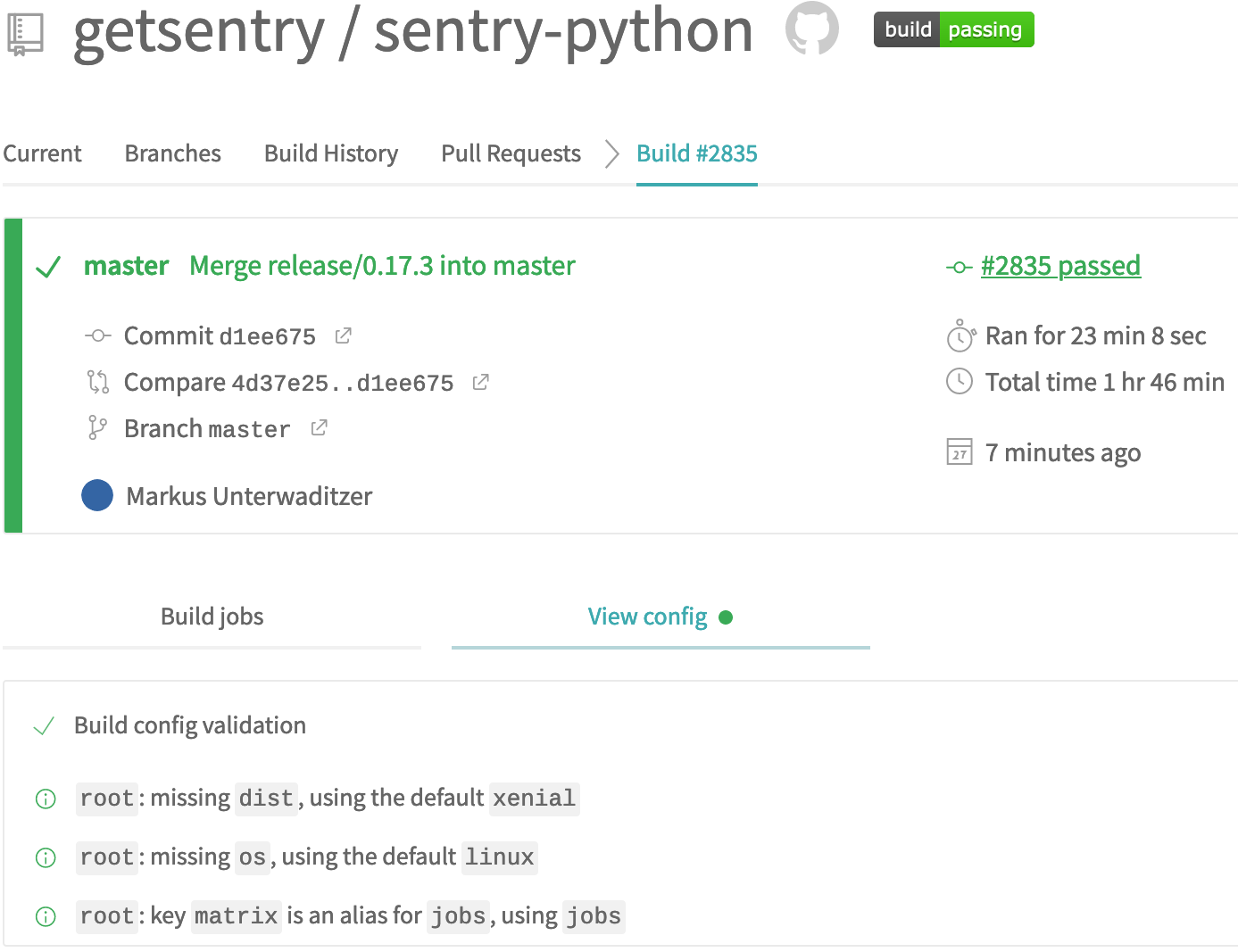The image size is (1238, 952).
Task: Open the Build History tab
Action: 331,153
